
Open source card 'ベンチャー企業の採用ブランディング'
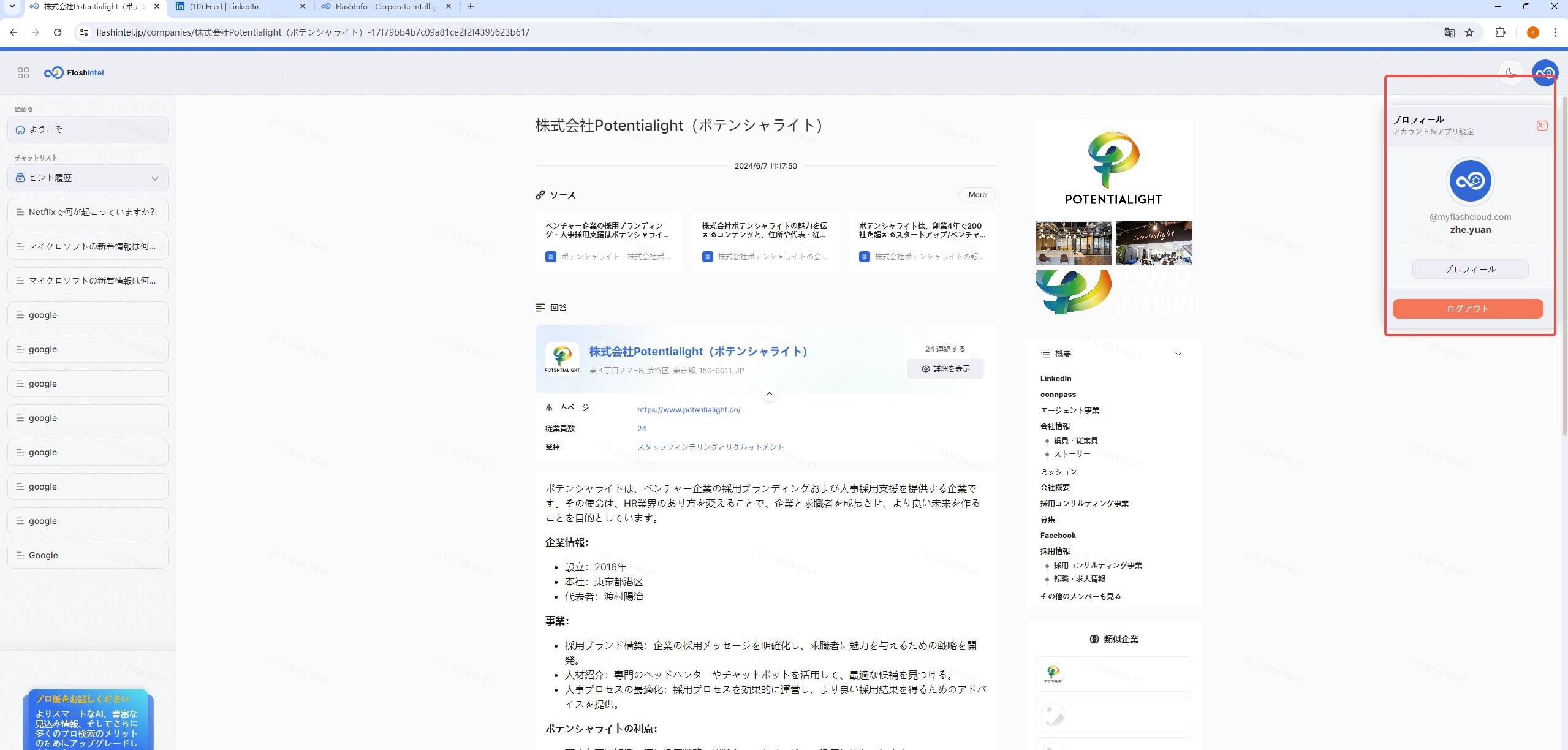608,242
